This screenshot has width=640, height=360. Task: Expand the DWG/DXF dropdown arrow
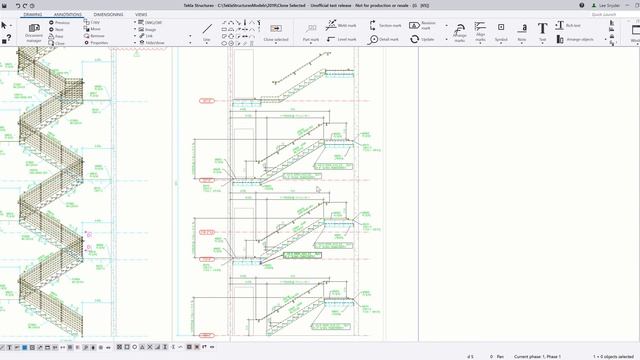coord(135,22)
